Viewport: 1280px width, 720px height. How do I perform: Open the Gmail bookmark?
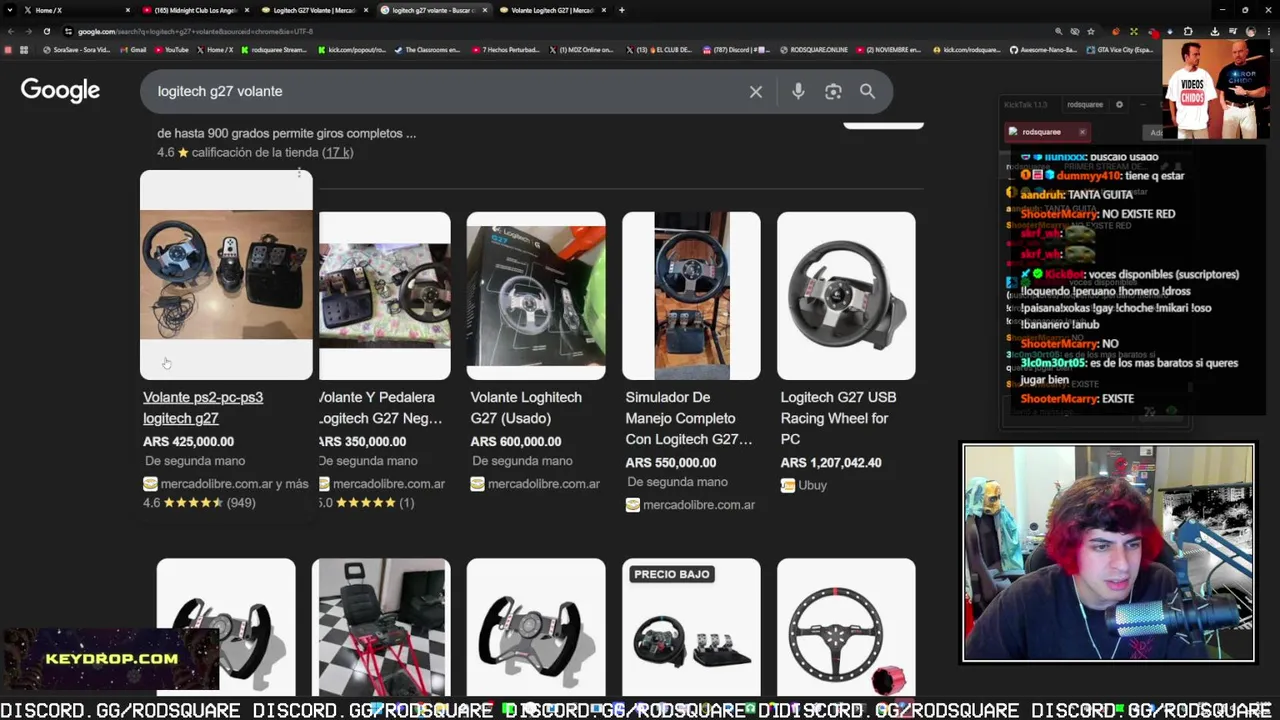(x=132, y=49)
